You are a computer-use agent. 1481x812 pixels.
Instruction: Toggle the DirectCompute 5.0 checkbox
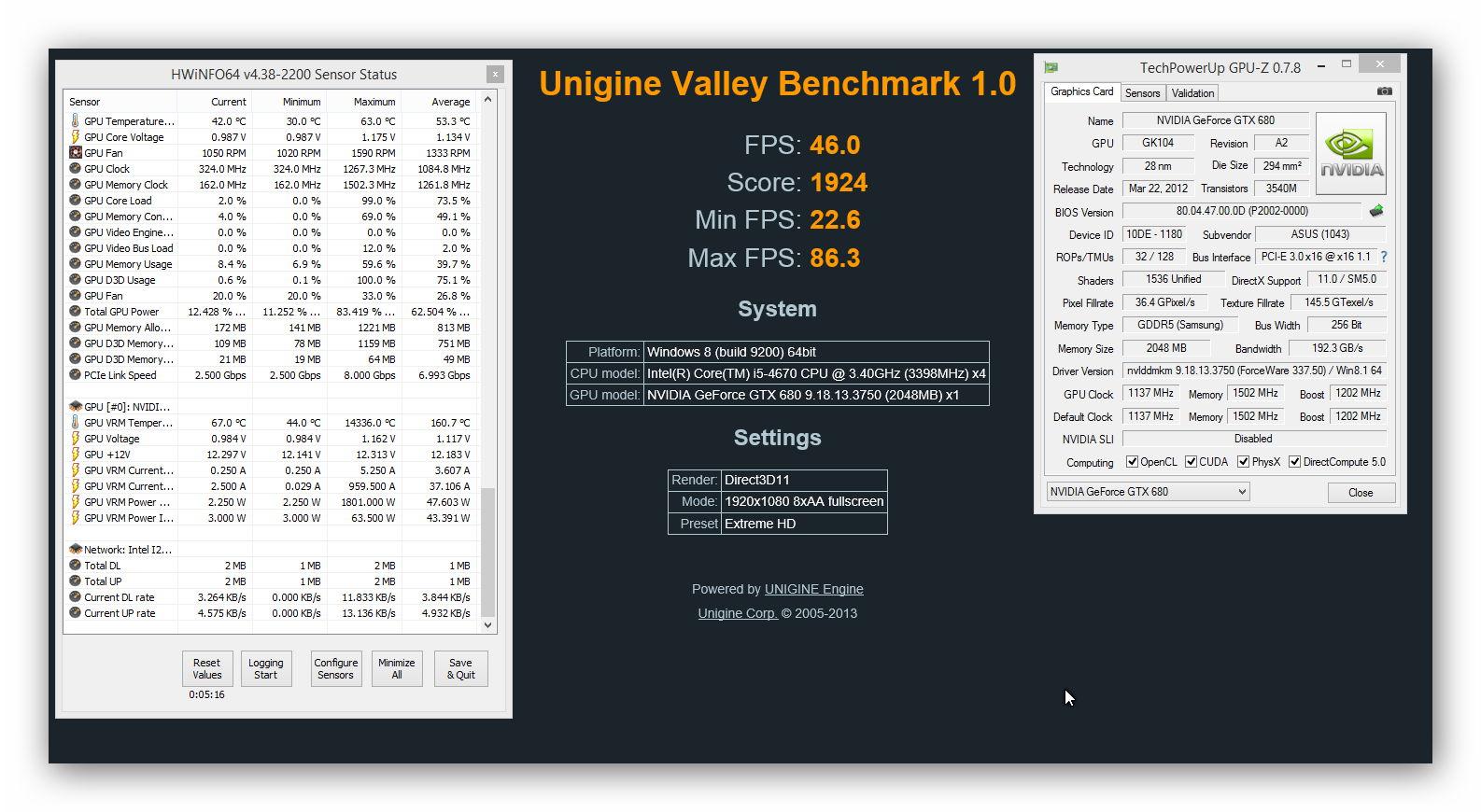(1294, 462)
